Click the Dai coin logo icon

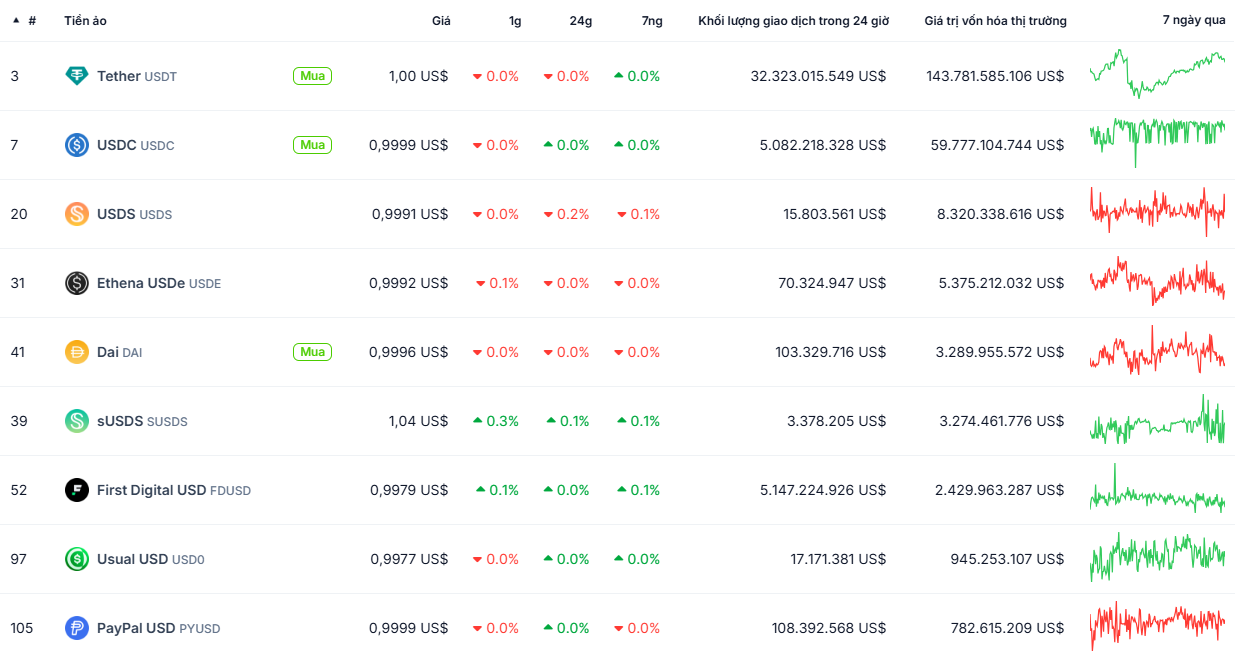coord(77,352)
